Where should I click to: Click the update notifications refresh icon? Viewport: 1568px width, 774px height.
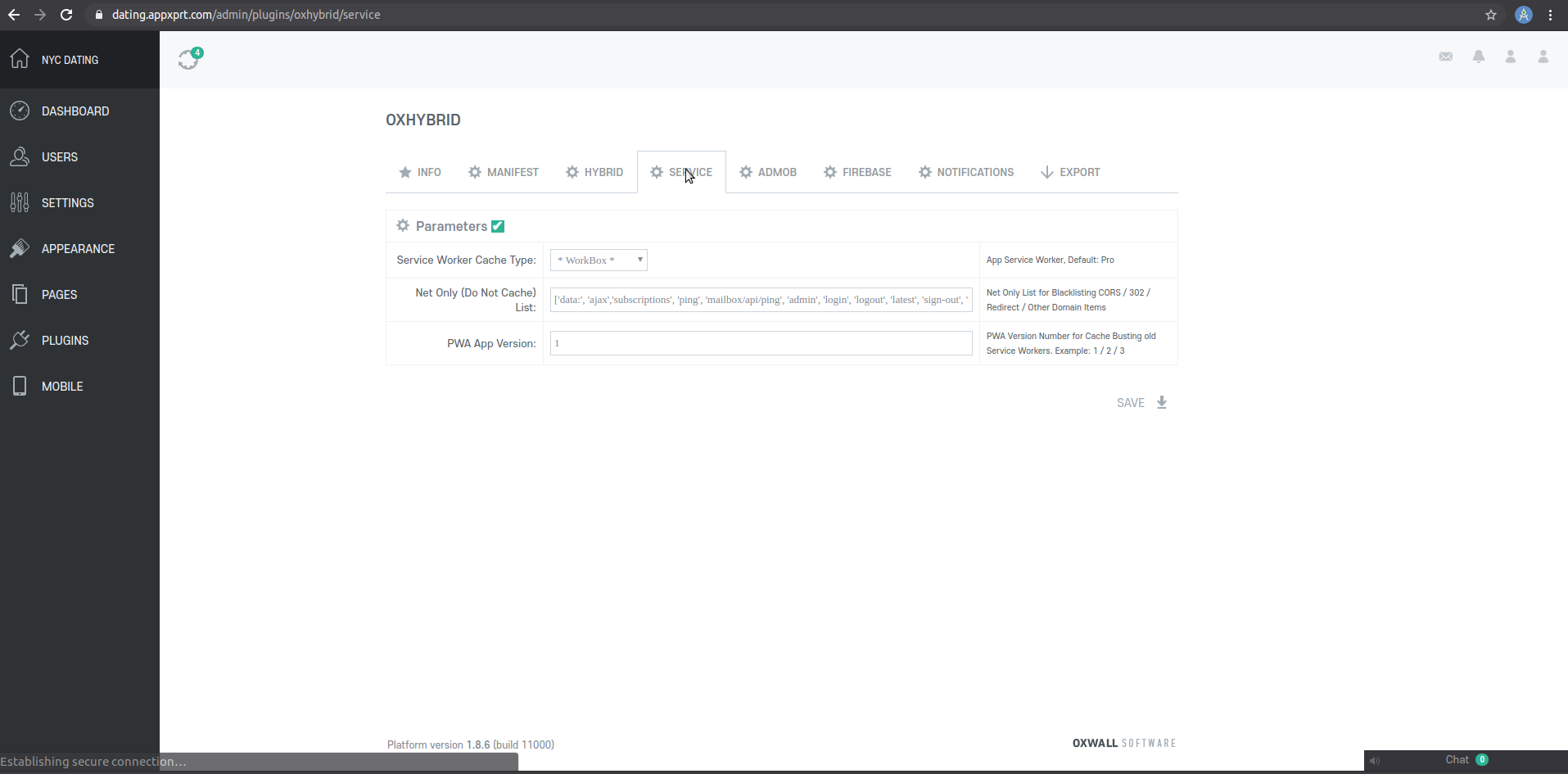[189, 60]
